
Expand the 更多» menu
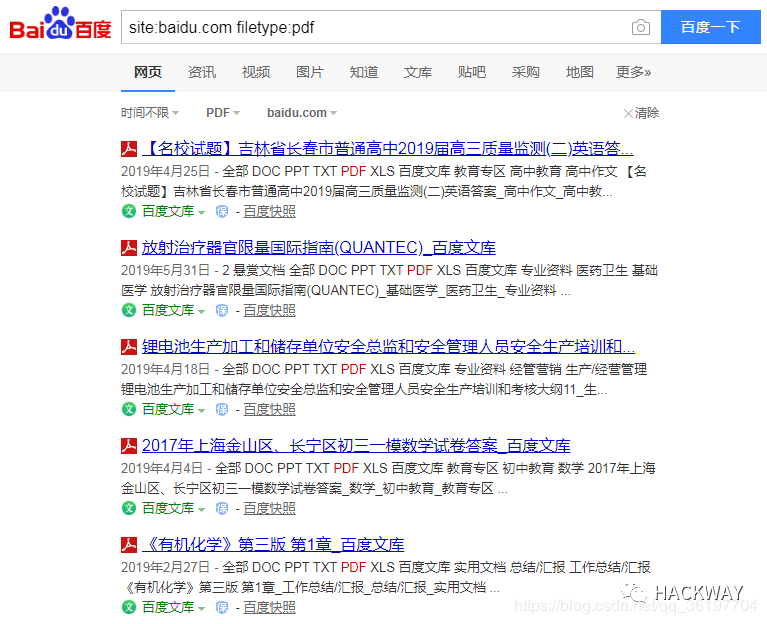pos(633,72)
